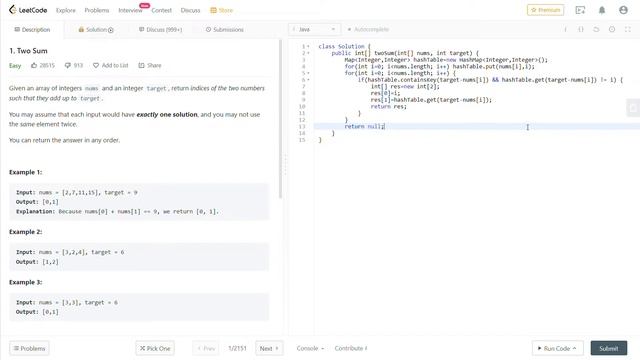Collapse code fold arrow on line 6
This screenshot has width=640, height=360.
tap(308, 80)
